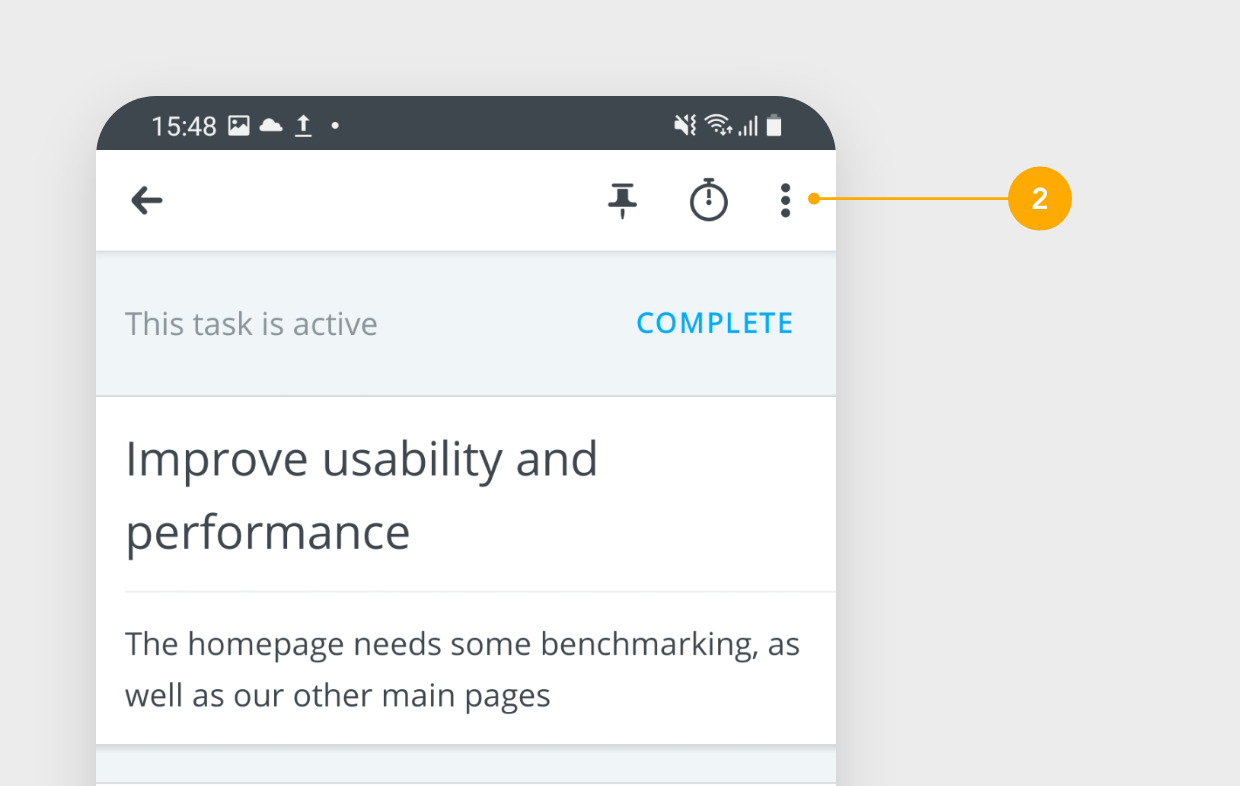Edit the title 'Improve usability and performance'

(362, 494)
